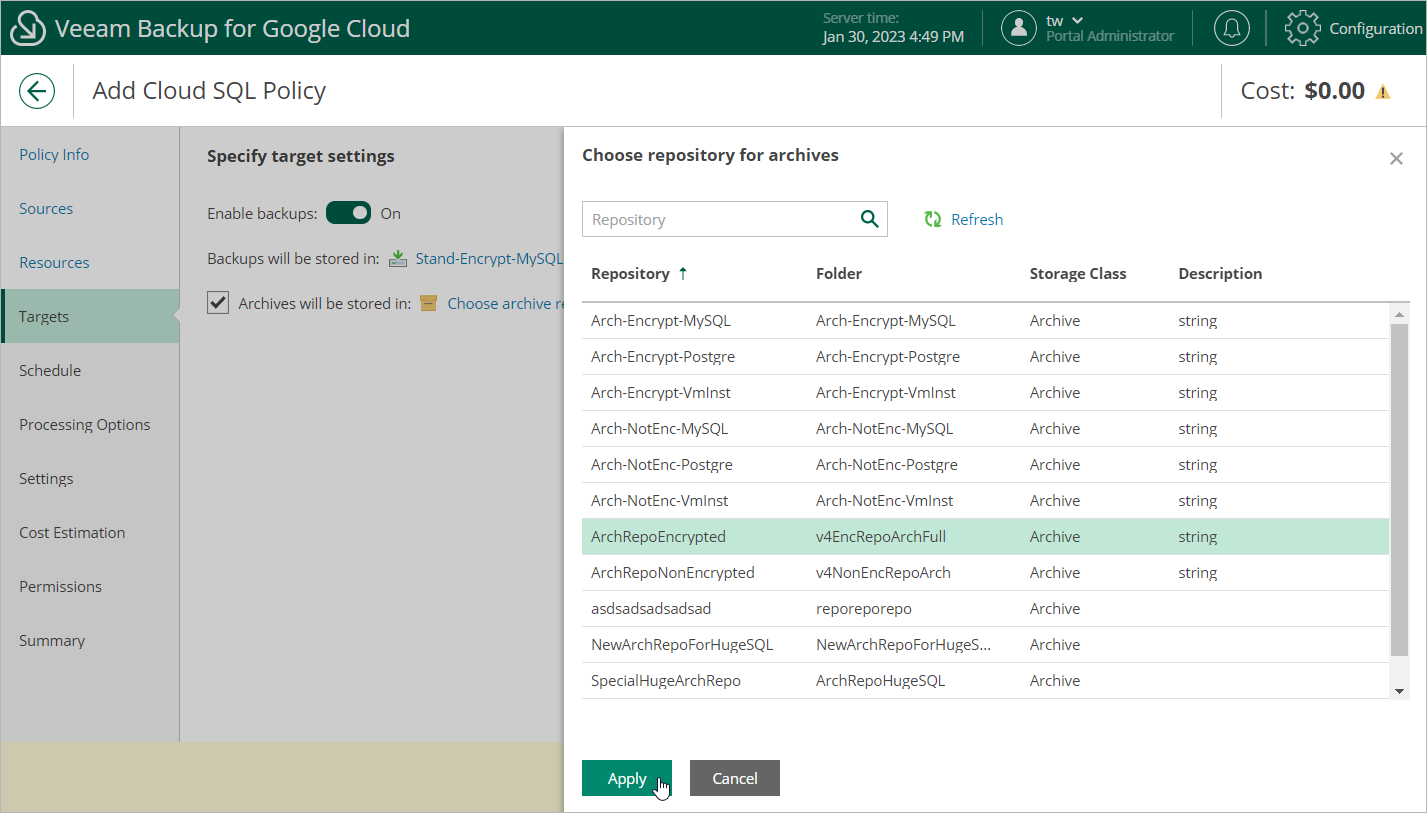The width and height of the screenshot is (1427, 813).
Task: Select asdsadsadsadsad repository row
Action: click(985, 609)
